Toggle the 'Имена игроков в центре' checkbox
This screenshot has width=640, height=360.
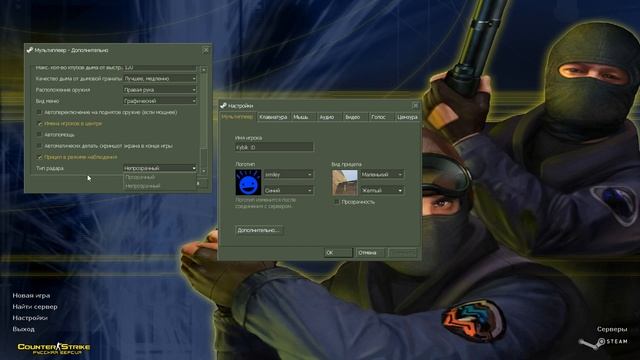[x=39, y=123]
